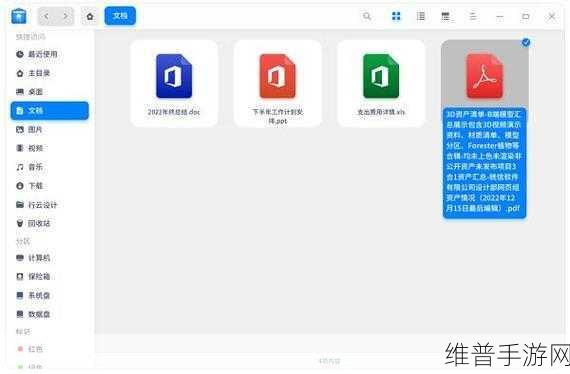This screenshot has width=570, height=374.
Task: Click the .ppt file name label
Action: tap(278, 116)
